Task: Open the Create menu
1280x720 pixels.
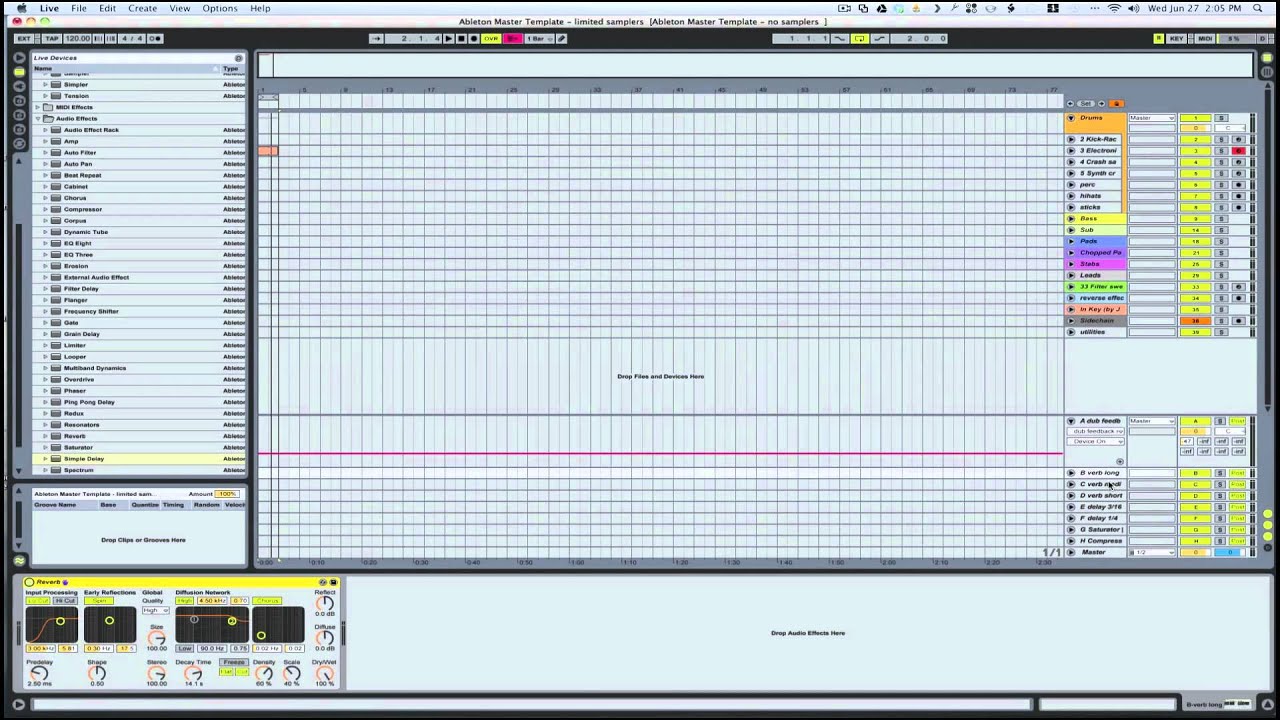Action: (142, 8)
